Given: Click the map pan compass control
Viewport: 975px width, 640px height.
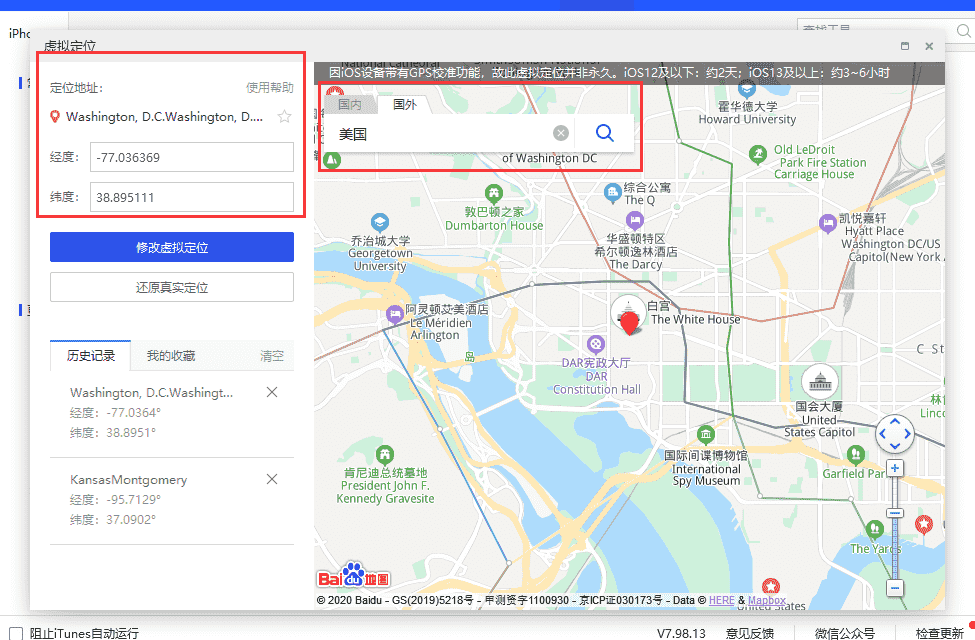Looking at the screenshot, I should point(895,434).
